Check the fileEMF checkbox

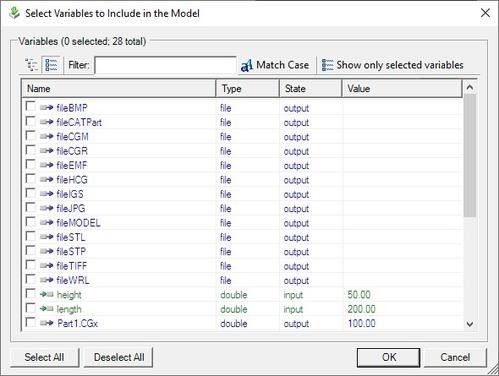30,164
